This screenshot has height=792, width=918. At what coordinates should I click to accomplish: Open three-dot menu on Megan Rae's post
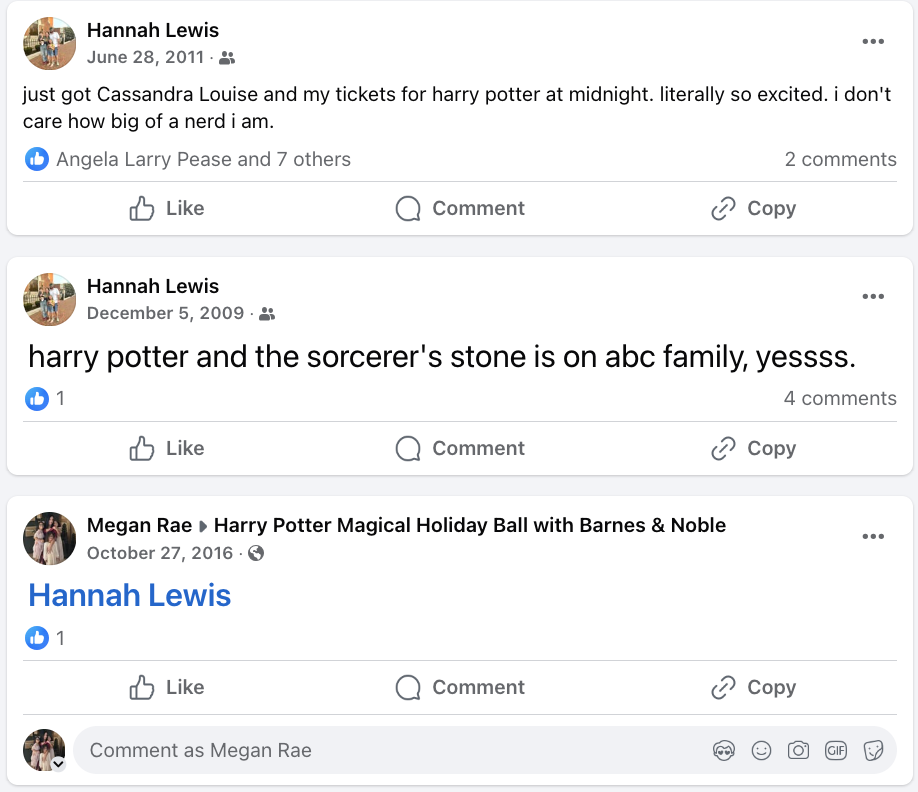coord(872,536)
